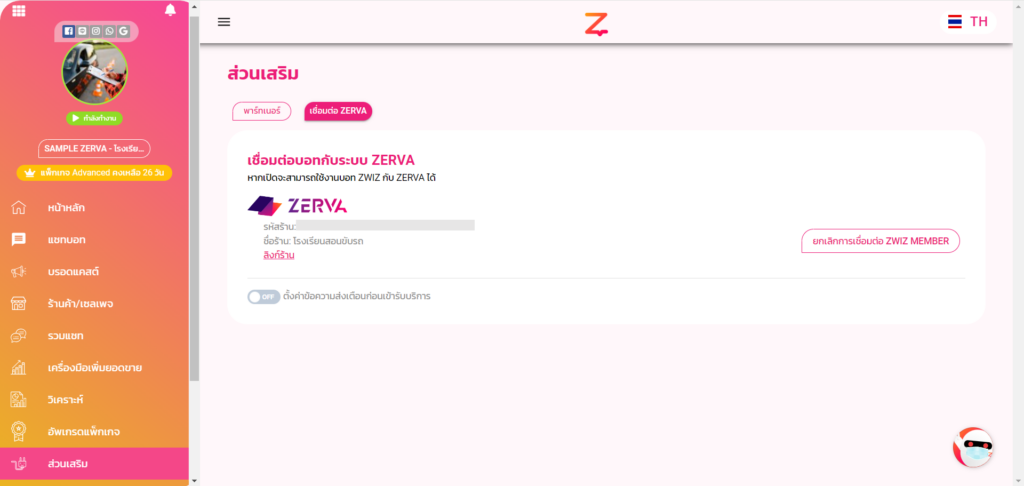The width and height of the screenshot is (1024, 486).
Task: Select the เชื่อมต่อ ZERVA tab
Action: 338,111
